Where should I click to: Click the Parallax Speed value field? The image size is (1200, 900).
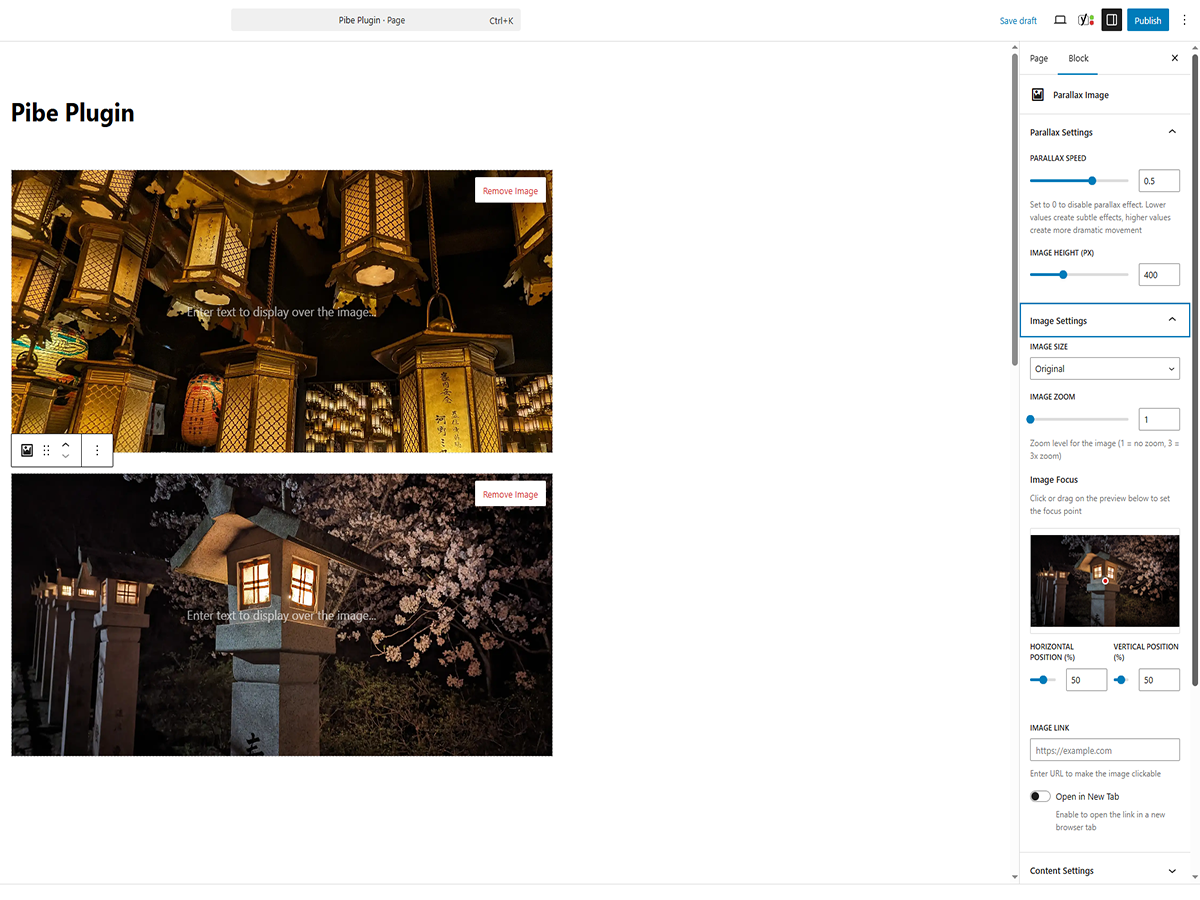[x=1159, y=181]
